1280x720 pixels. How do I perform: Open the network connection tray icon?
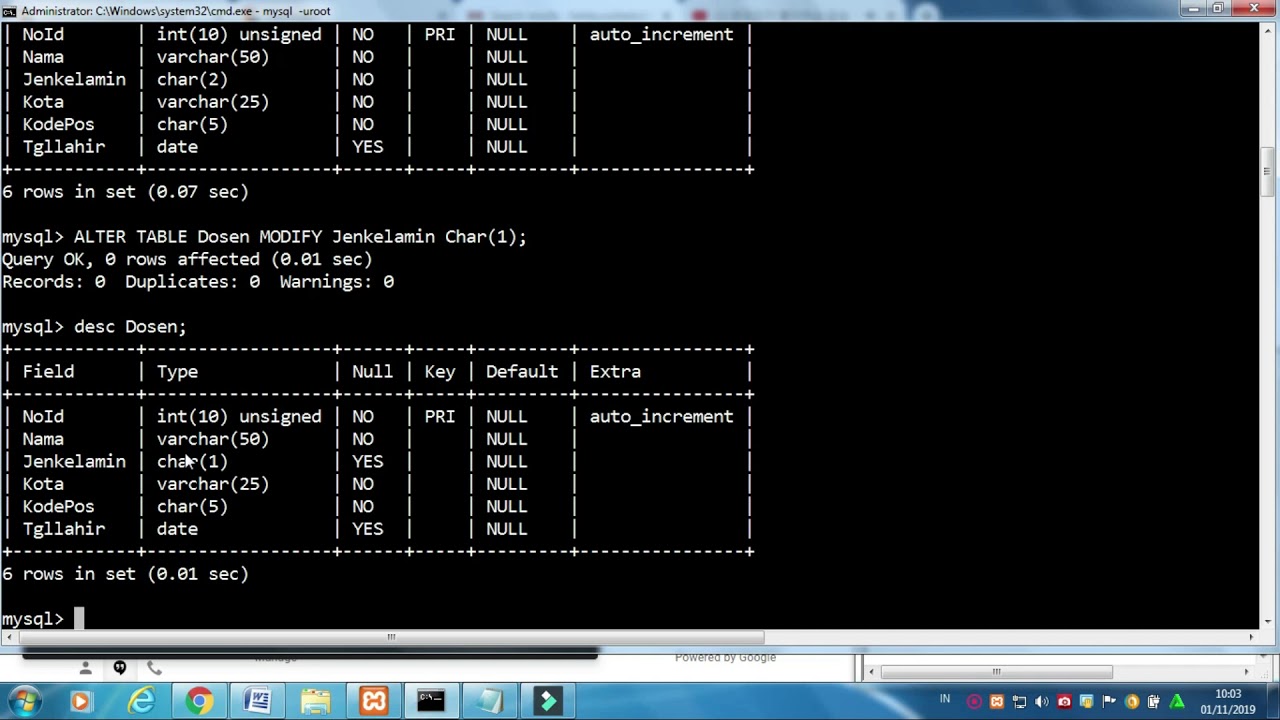1019,702
